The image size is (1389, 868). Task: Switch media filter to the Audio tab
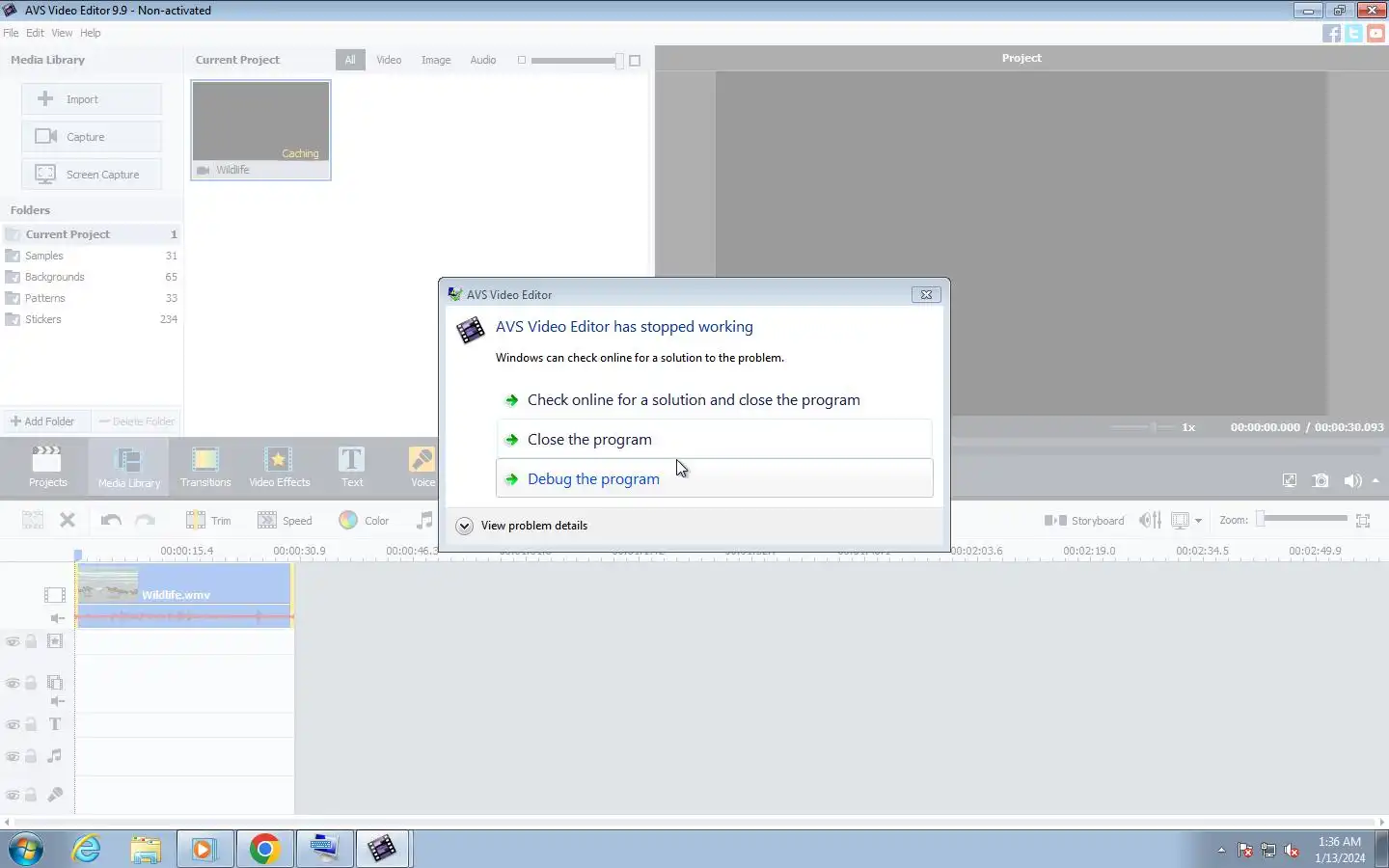click(x=483, y=60)
